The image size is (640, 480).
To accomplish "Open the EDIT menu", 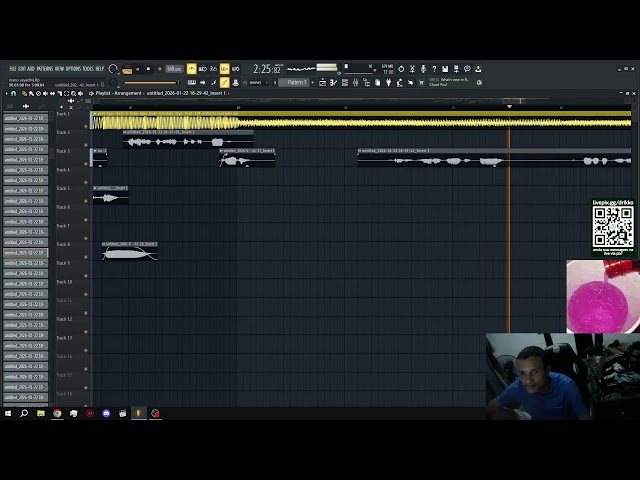I will click(x=22, y=69).
